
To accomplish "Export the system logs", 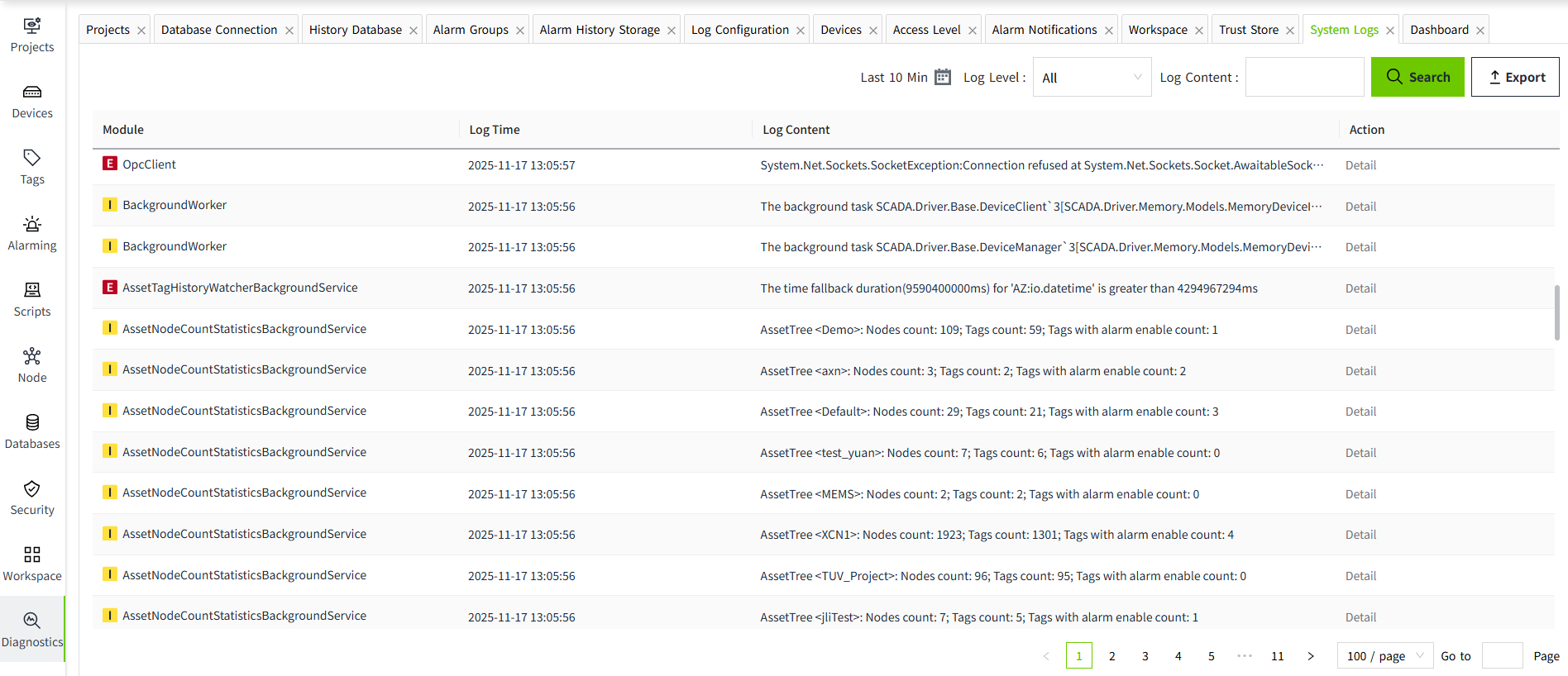I will pyautogui.click(x=1515, y=77).
